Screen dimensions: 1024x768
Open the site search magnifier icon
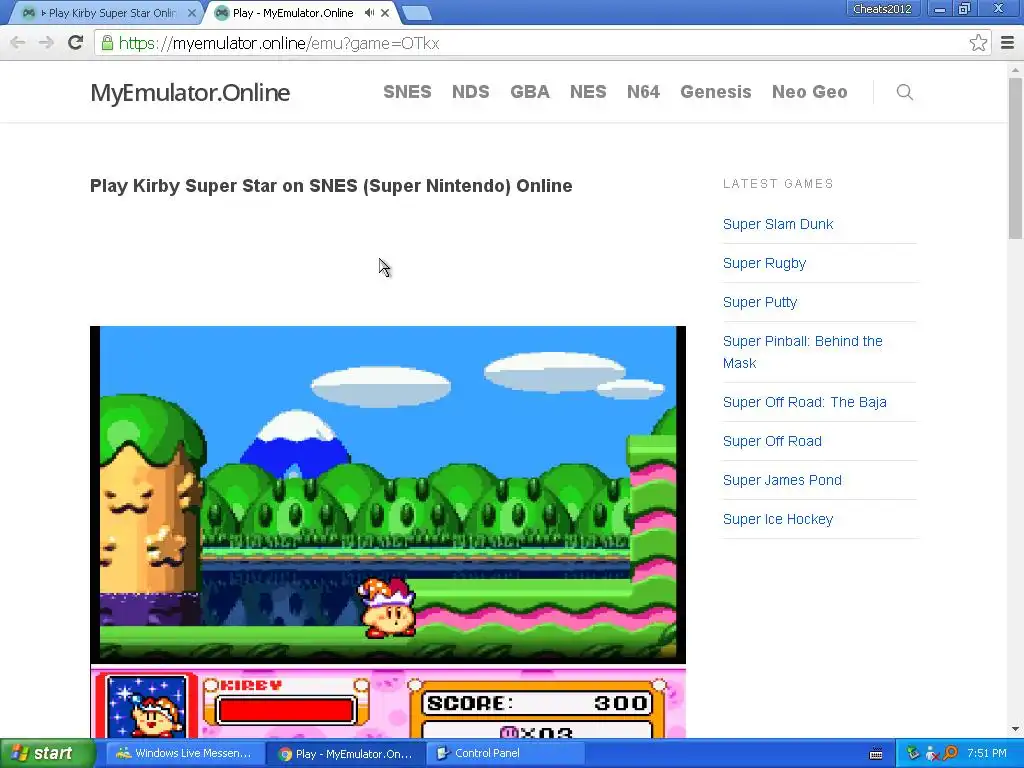[x=904, y=92]
